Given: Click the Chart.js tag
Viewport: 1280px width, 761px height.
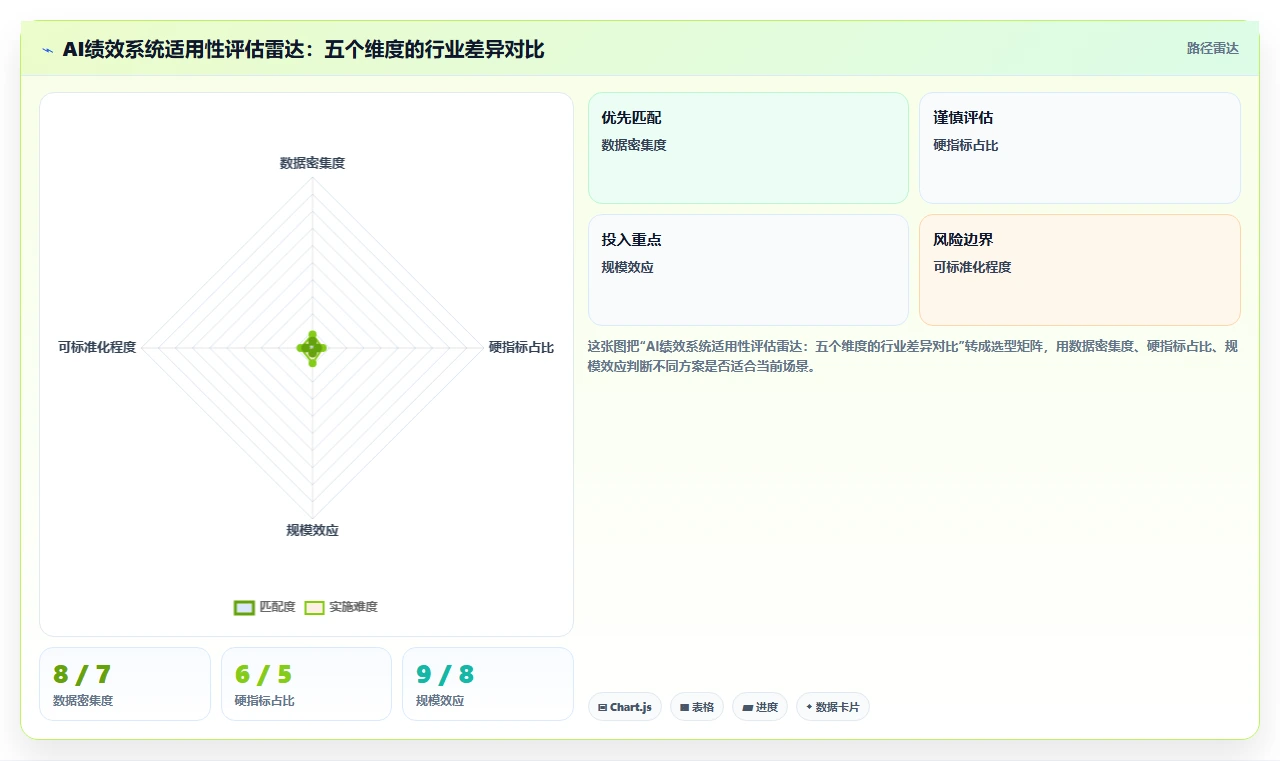Looking at the screenshot, I should pos(625,707).
